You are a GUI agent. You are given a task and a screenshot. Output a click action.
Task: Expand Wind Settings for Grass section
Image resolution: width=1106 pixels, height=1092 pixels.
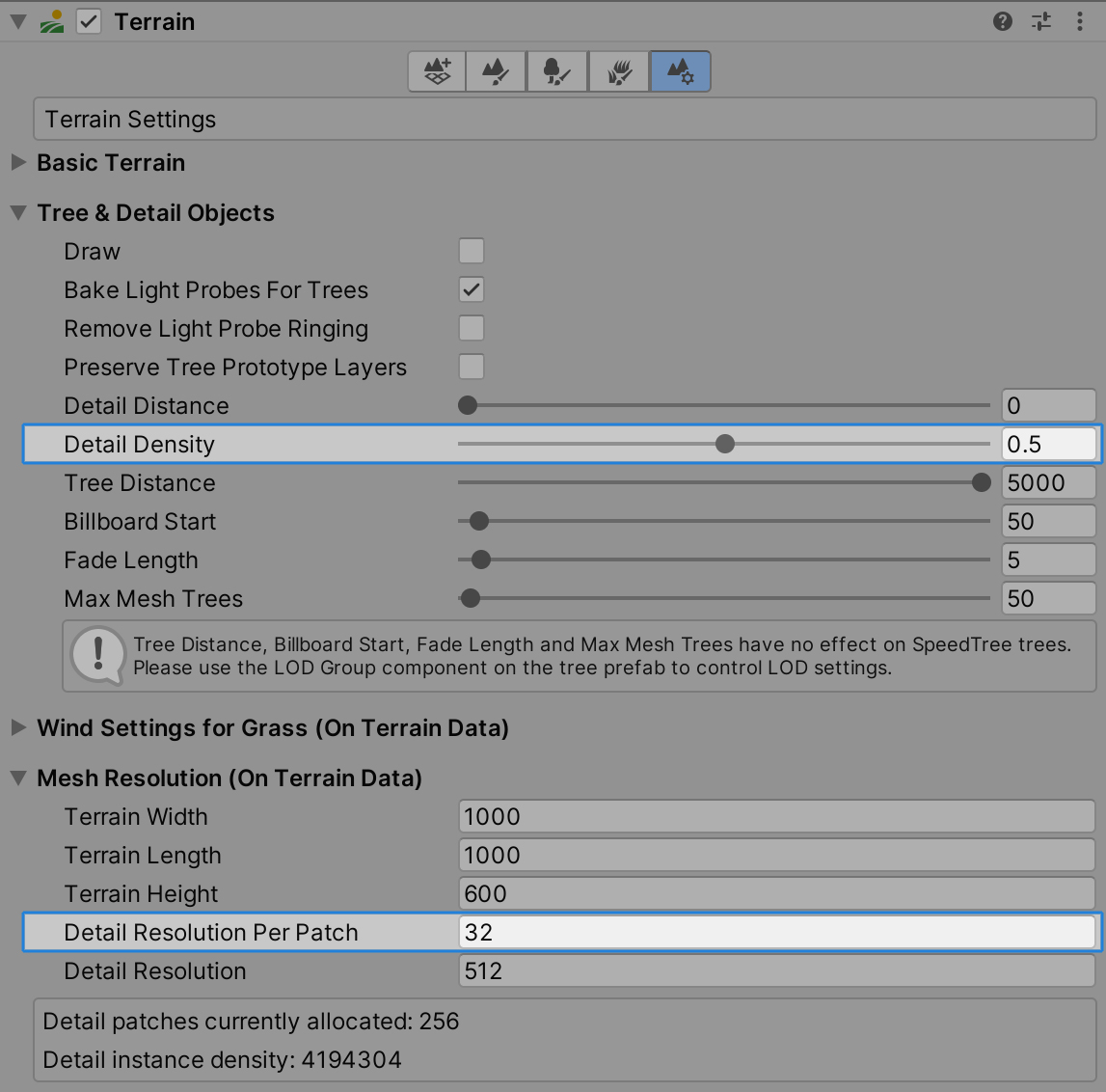[x=18, y=728]
